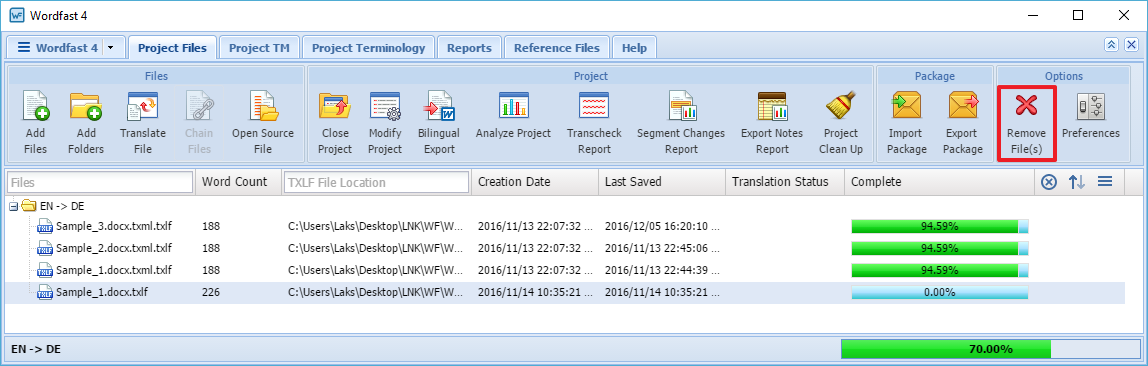Viewport: 1148px width, 366px height.
Task: Open the Wordfast 4 menu dropdown arrow
Action: pyautogui.click(x=111, y=48)
